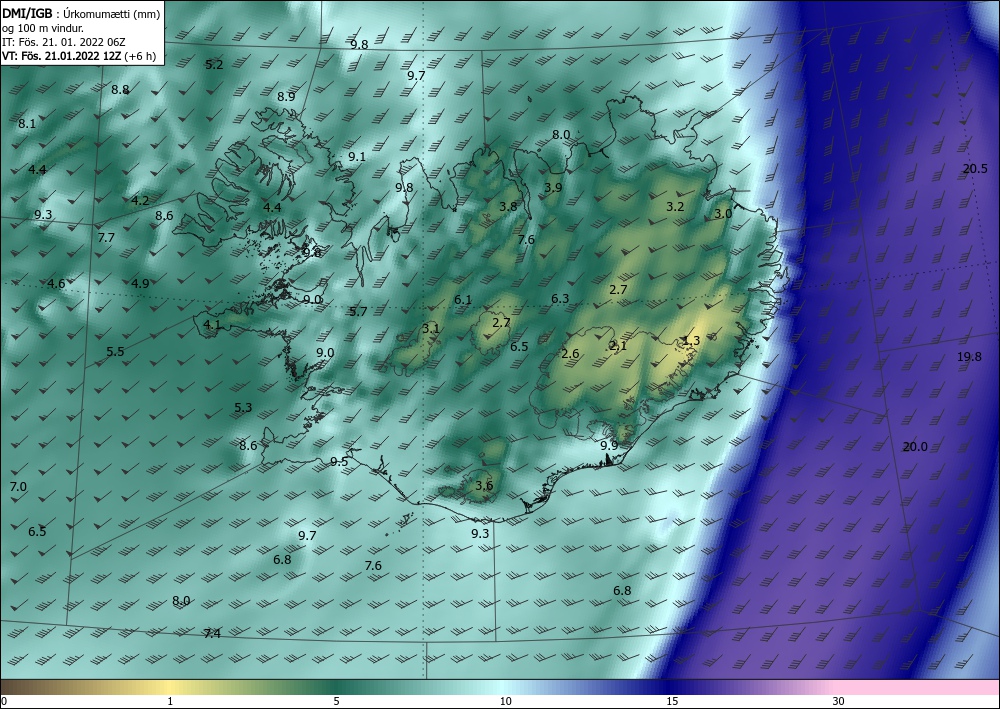Click the title text "DMI/IGB : Úrkomumætti (mm)"
Viewport: 1000px width, 709px height.
tap(81, 13)
